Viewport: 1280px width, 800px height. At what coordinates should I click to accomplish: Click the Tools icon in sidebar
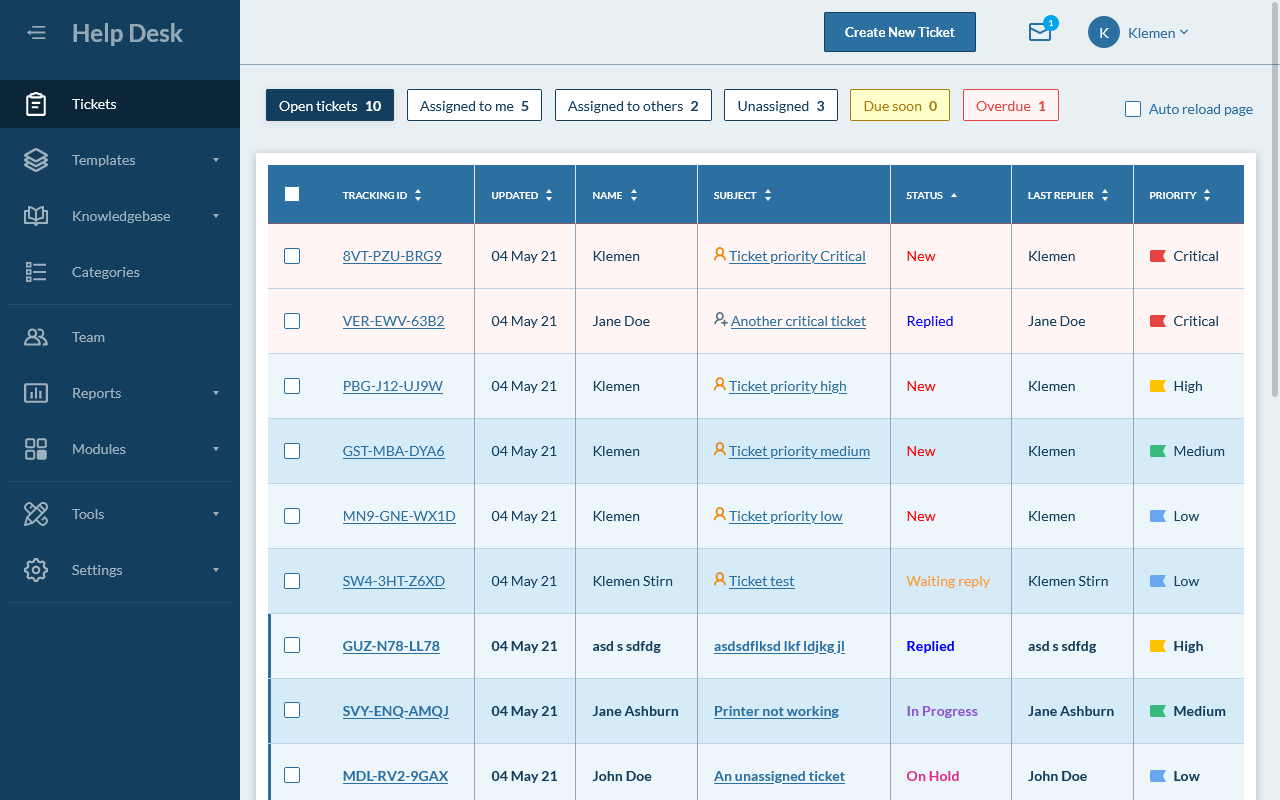coord(35,513)
